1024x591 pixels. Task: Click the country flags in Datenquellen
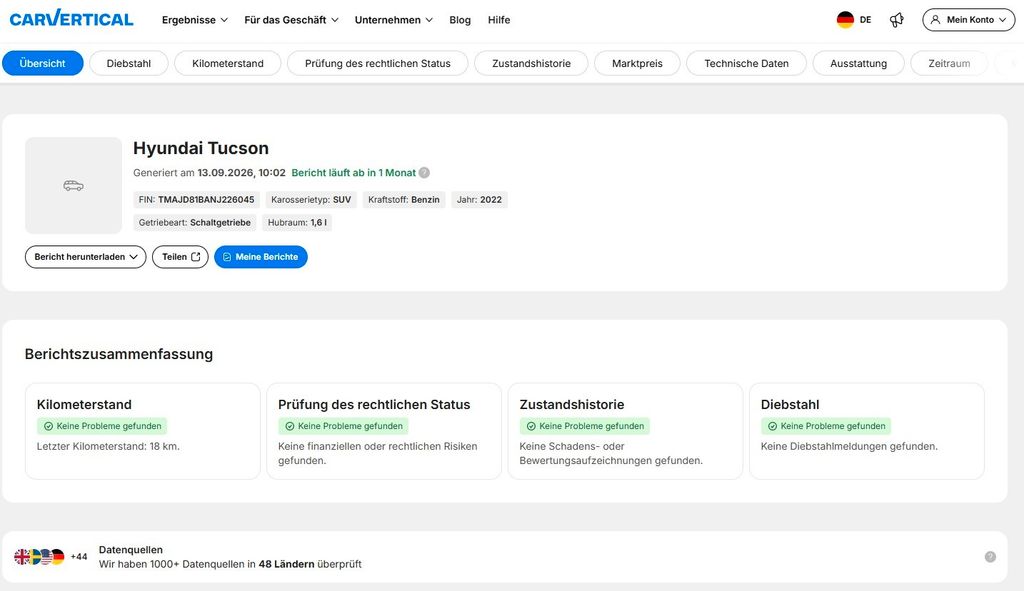[39, 556]
